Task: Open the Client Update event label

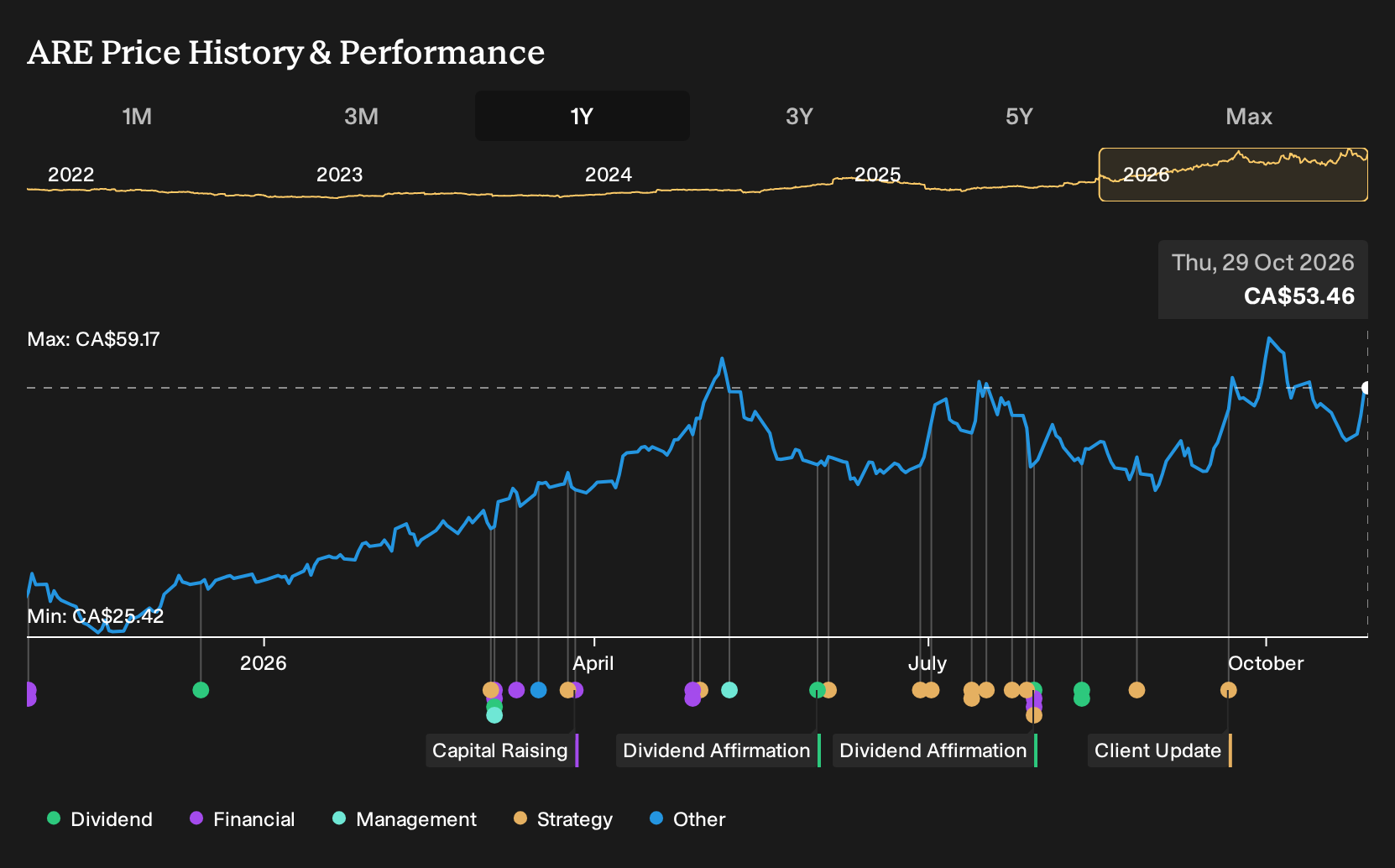Action: tap(1160, 750)
